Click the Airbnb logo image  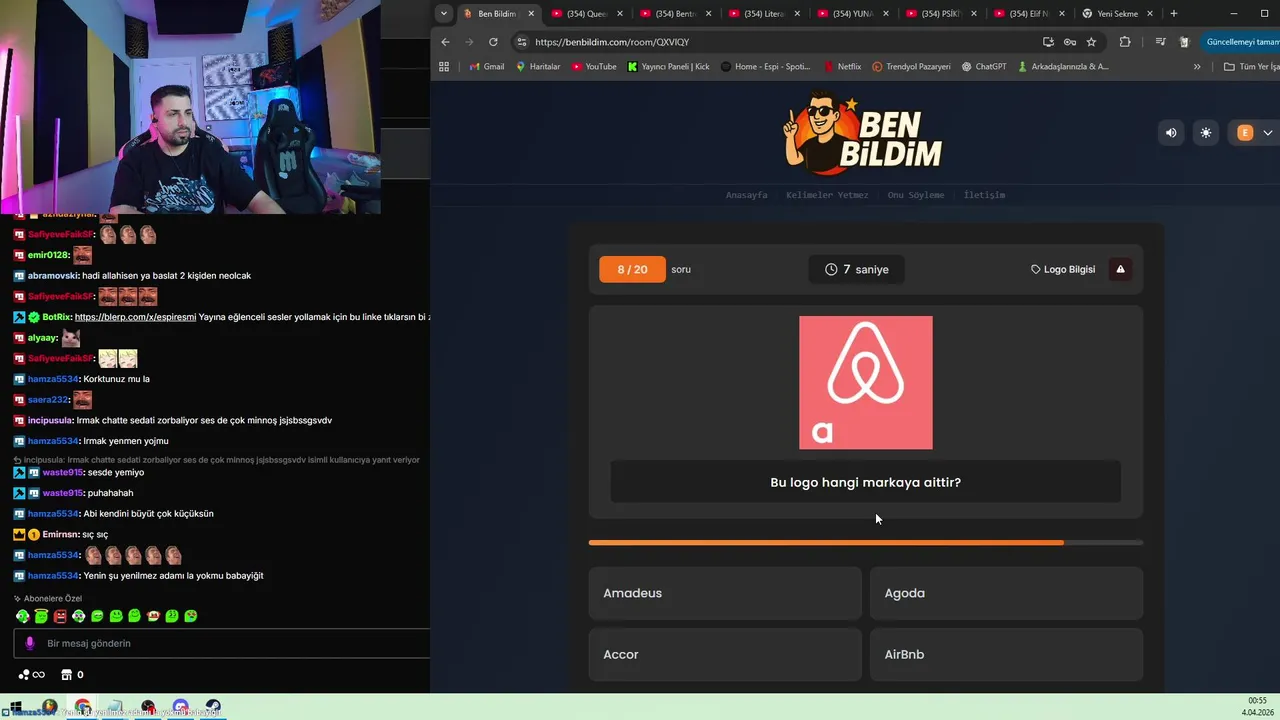(866, 383)
